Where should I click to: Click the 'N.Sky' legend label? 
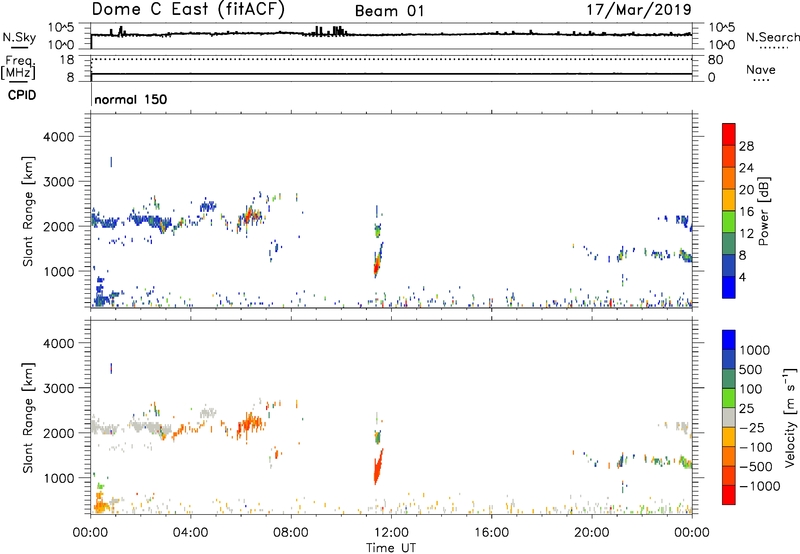(x=19, y=37)
